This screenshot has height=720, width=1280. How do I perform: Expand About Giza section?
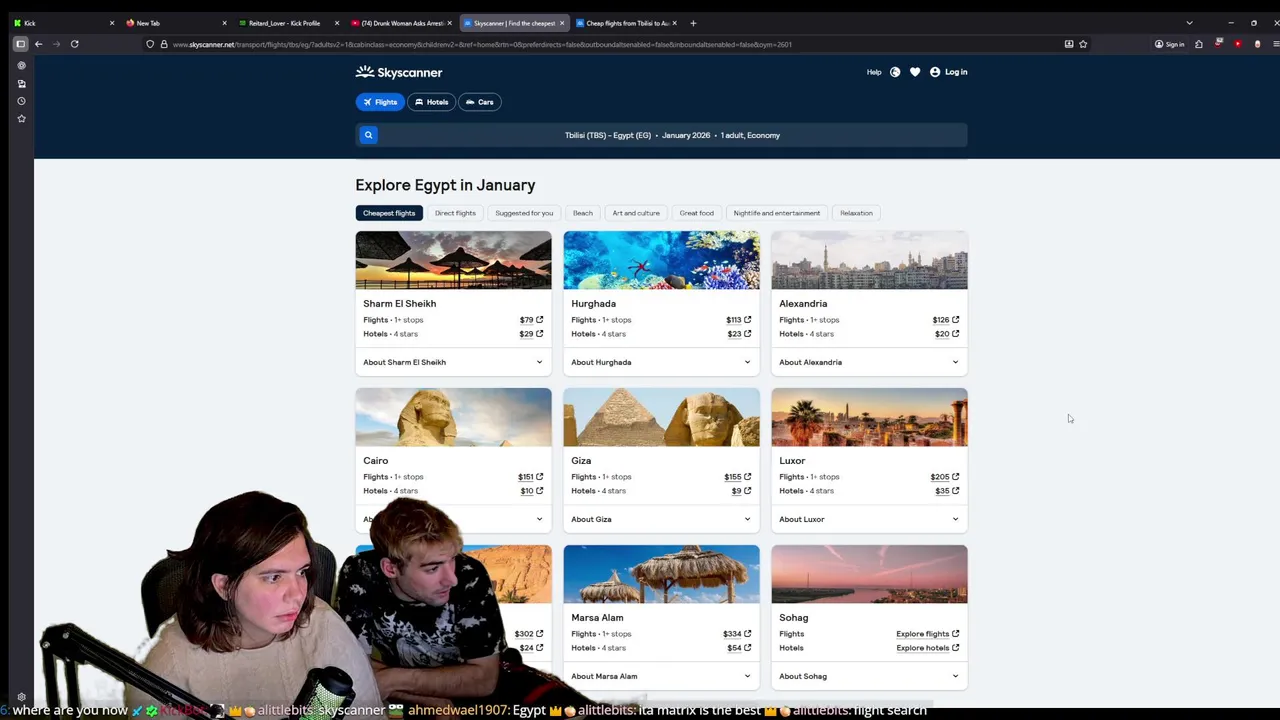(x=661, y=519)
